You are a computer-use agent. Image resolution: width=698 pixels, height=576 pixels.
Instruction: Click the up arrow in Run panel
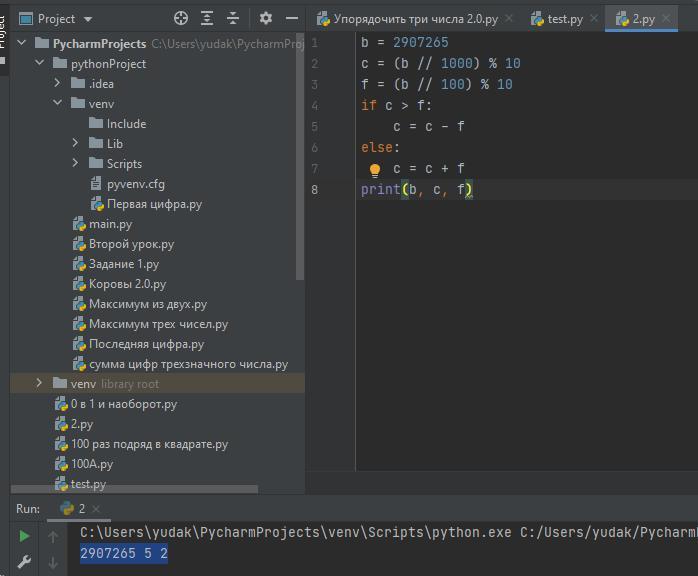tap(54, 537)
